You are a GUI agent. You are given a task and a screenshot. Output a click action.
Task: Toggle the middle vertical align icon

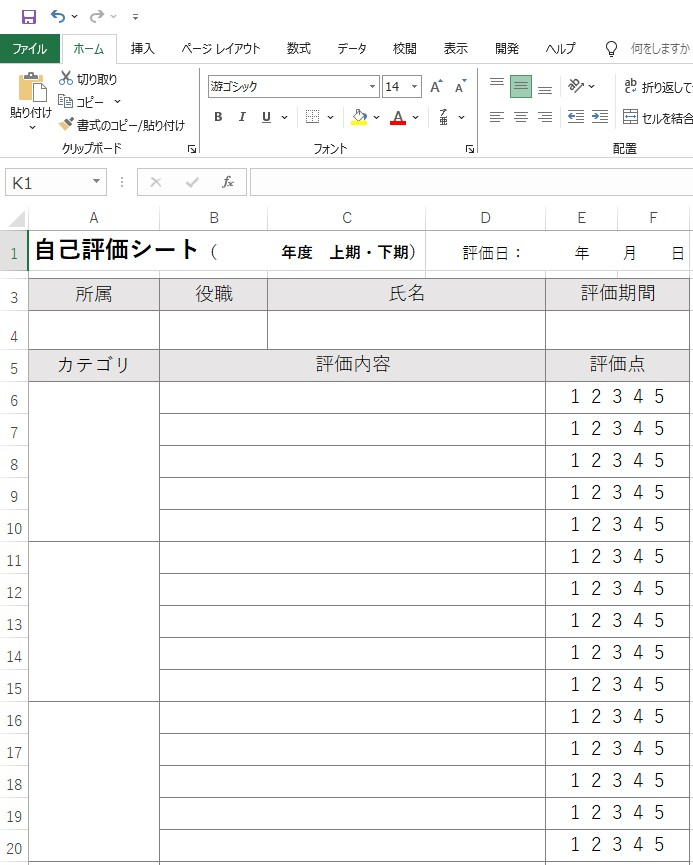click(521, 86)
